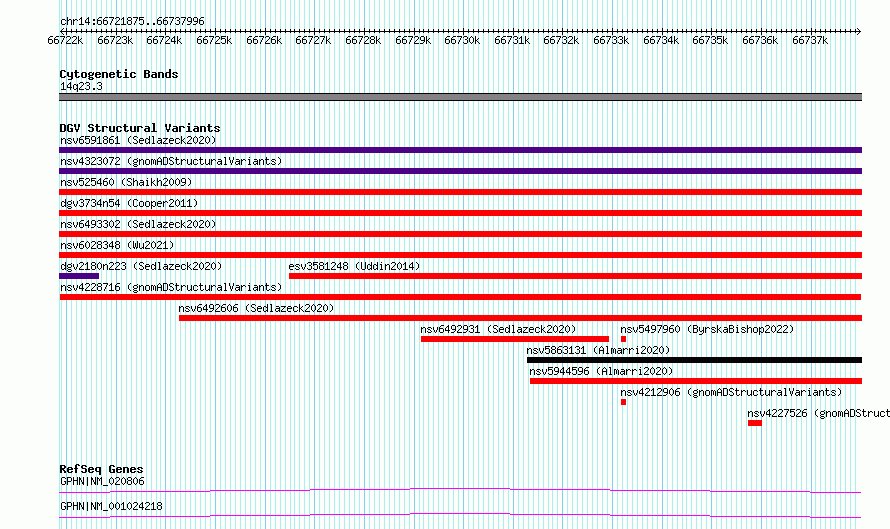Select the black nsv5863131 variant bar
This screenshot has width=890, height=529.
pos(694,360)
